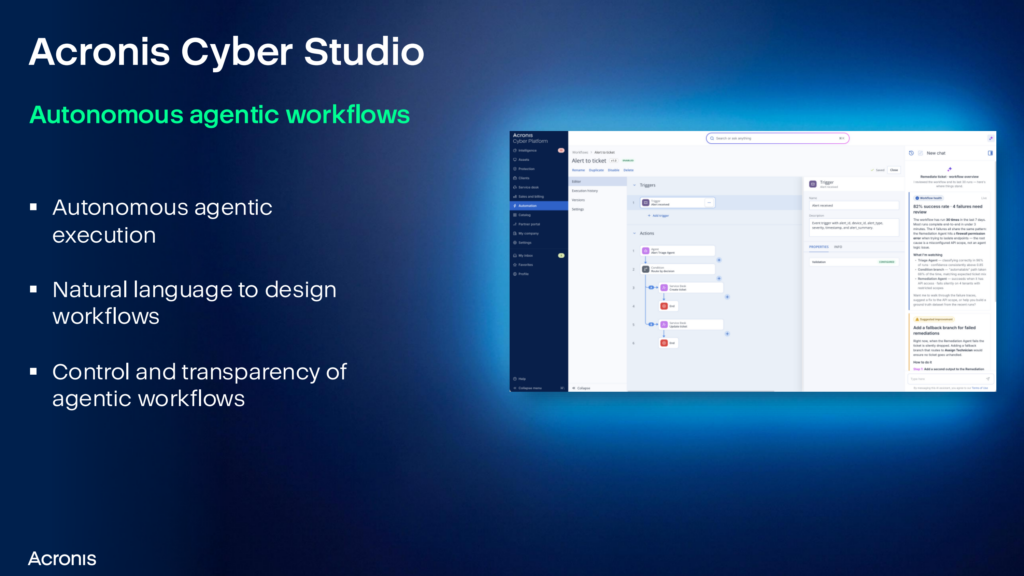Open Clients in the sidebar
This screenshot has height=576, width=1024.
point(538,178)
